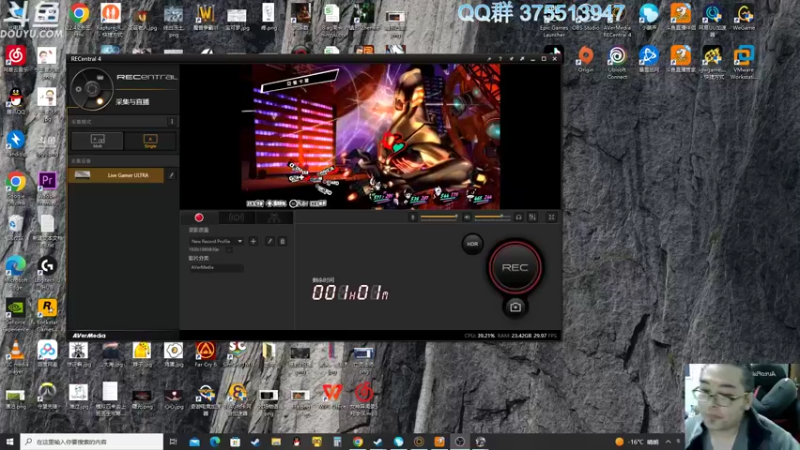Select Single capture mode
This screenshot has height=450, width=800.
[151, 141]
